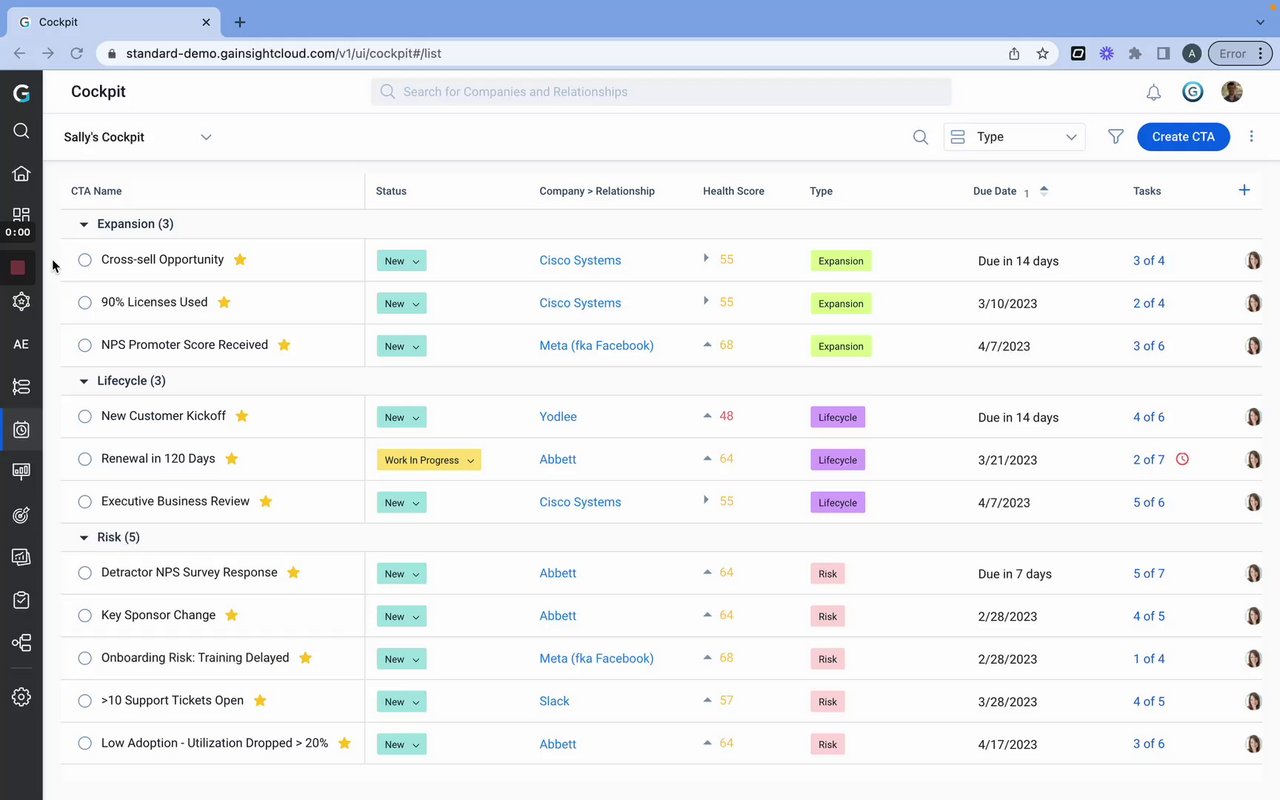
Task: Open the 2 of 7 tasks link
Action: (1149, 460)
